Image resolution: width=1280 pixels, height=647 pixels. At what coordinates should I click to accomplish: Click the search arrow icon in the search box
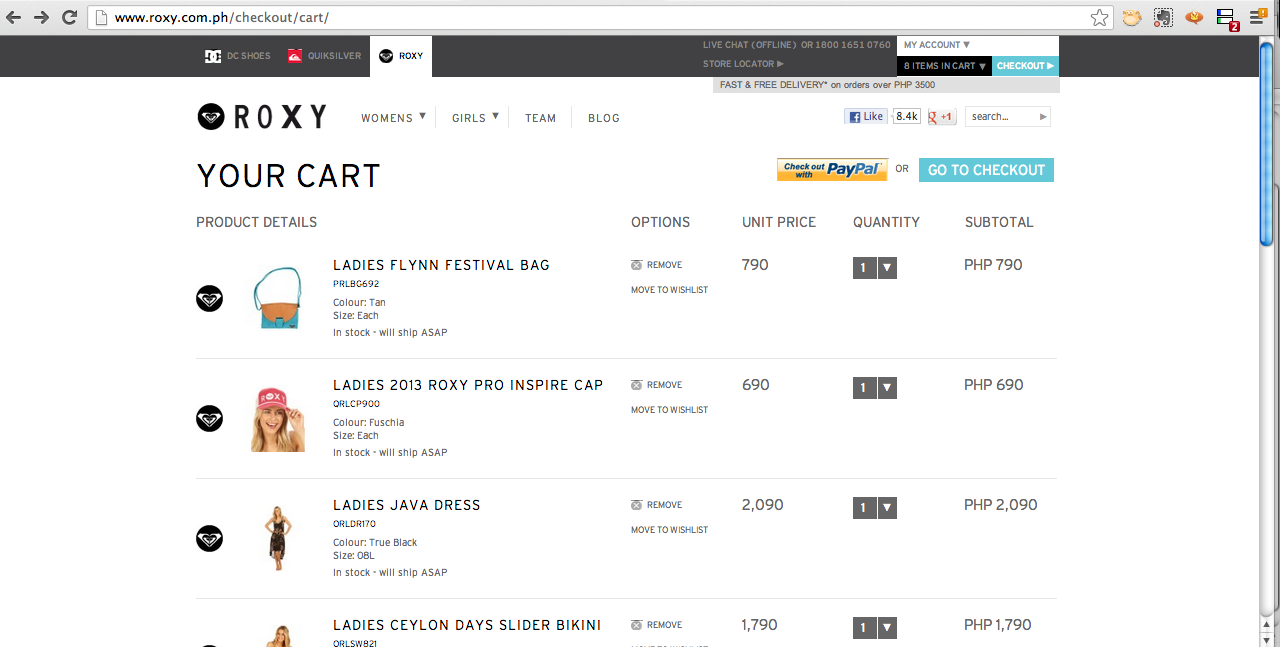tap(1043, 117)
